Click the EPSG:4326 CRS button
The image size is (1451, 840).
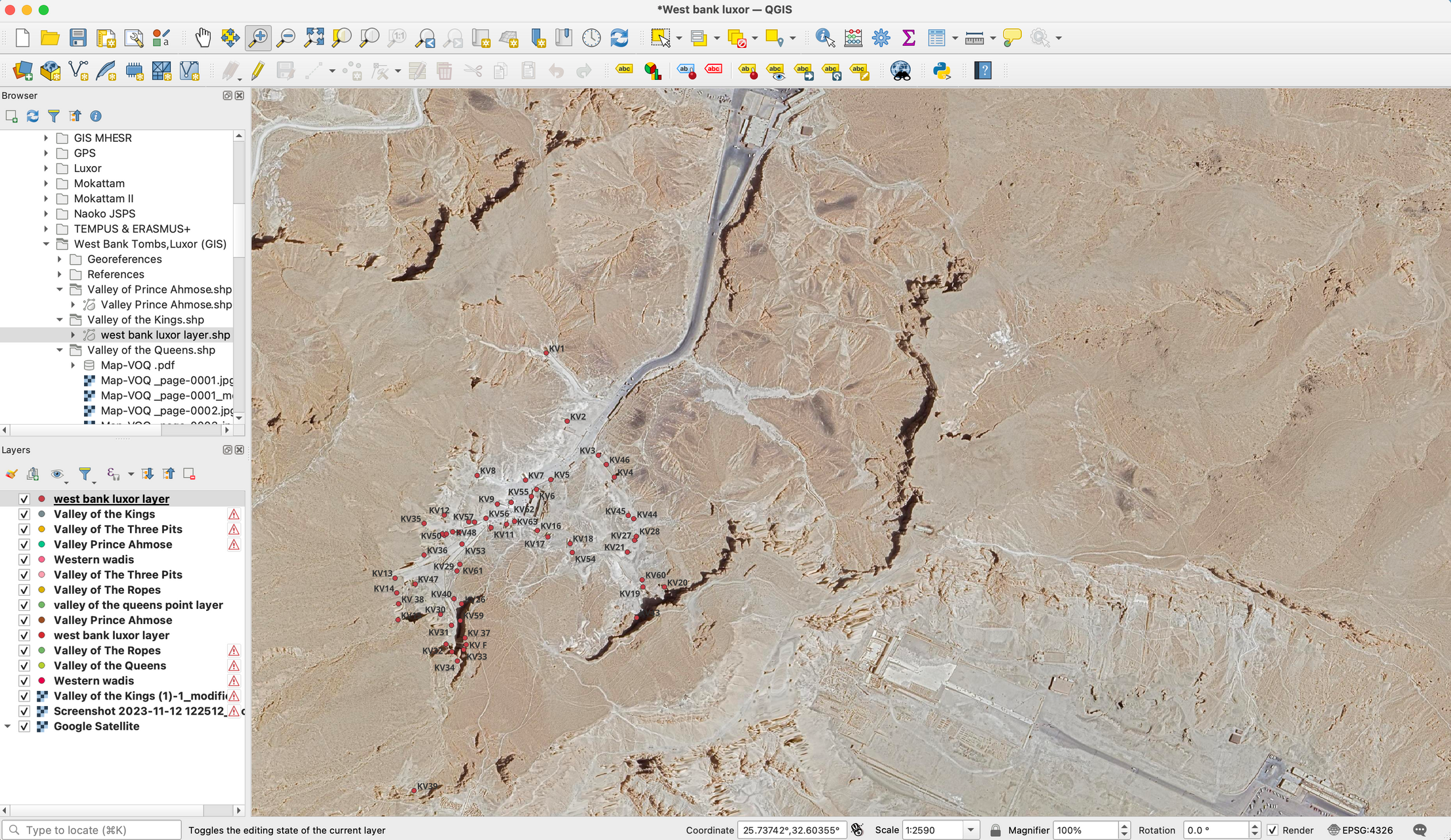click(1360, 830)
